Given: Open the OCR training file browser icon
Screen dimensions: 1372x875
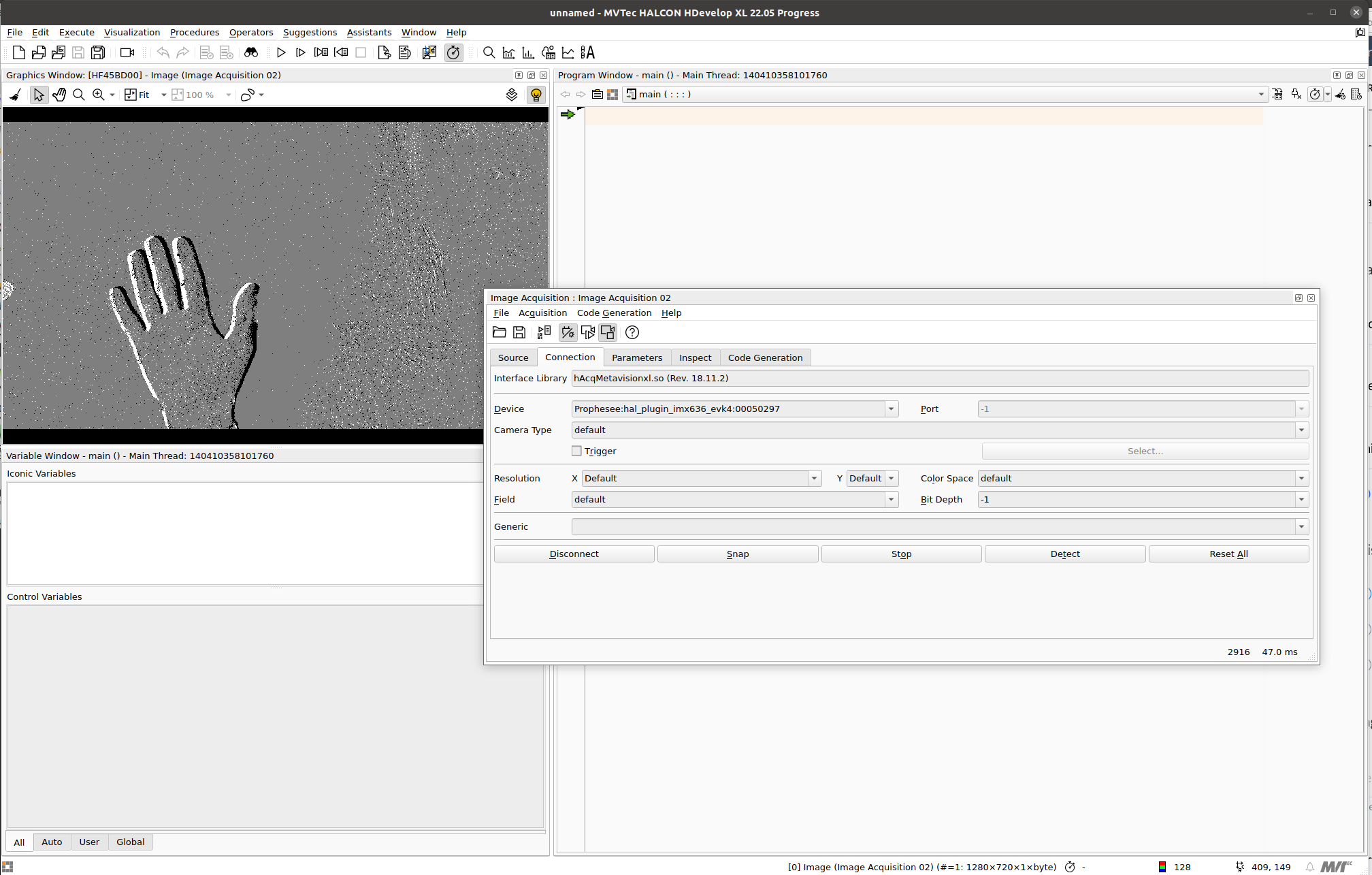Looking at the screenshot, I should click(x=588, y=52).
